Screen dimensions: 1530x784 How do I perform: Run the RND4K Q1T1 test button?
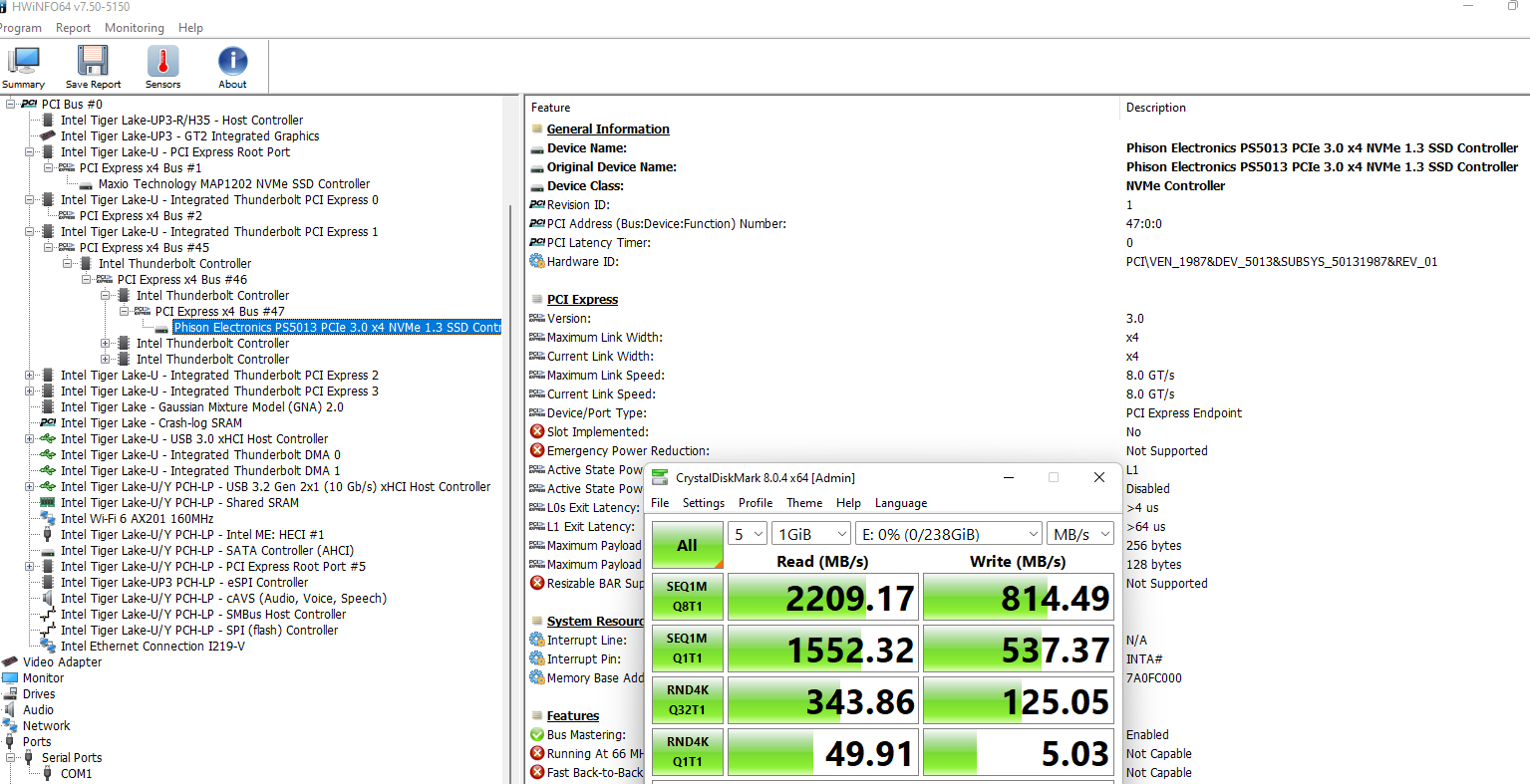(687, 752)
